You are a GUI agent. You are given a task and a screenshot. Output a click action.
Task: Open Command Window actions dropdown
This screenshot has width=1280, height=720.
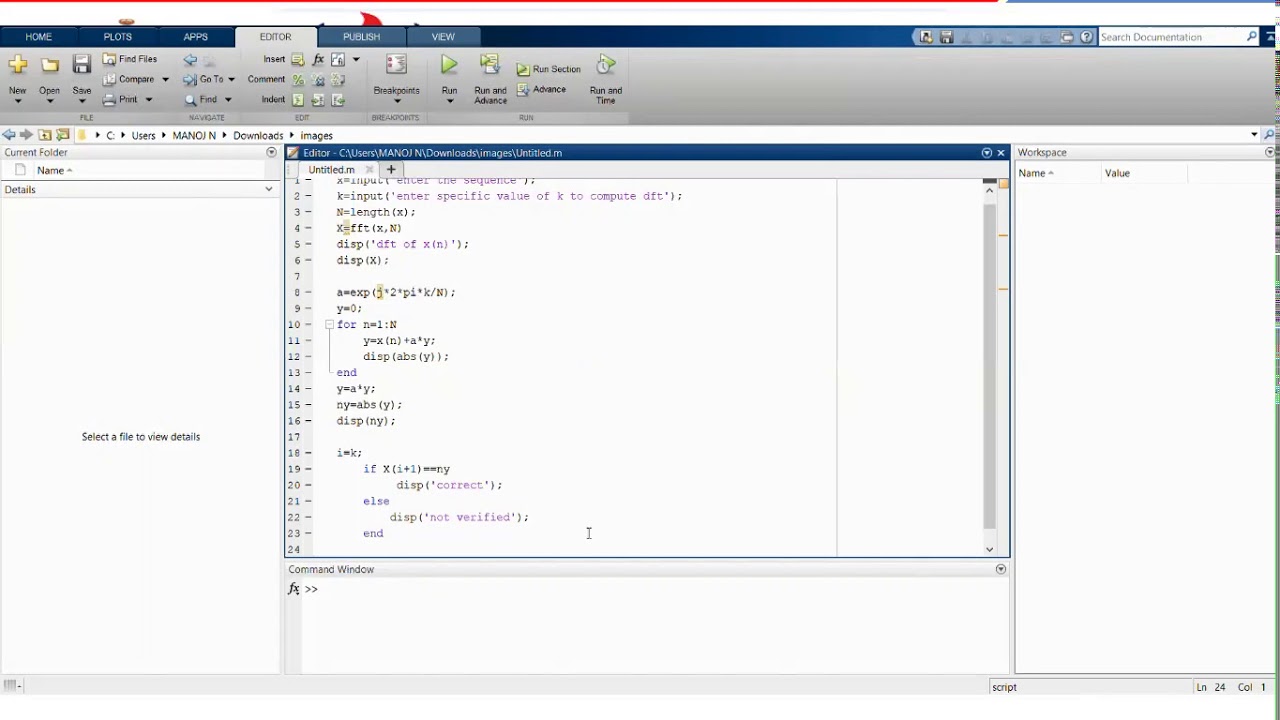(x=1000, y=569)
